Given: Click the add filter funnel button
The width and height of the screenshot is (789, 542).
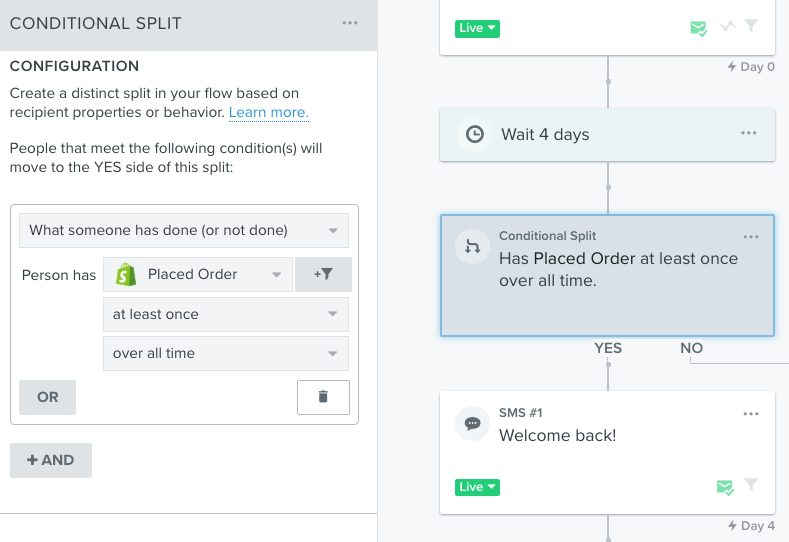Looking at the screenshot, I should pos(323,274).
